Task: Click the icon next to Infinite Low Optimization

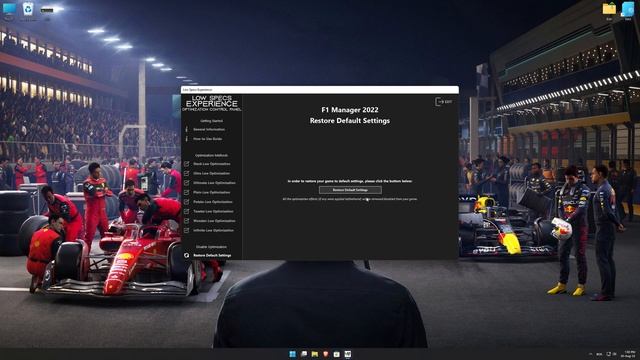Action: [187, 230]
